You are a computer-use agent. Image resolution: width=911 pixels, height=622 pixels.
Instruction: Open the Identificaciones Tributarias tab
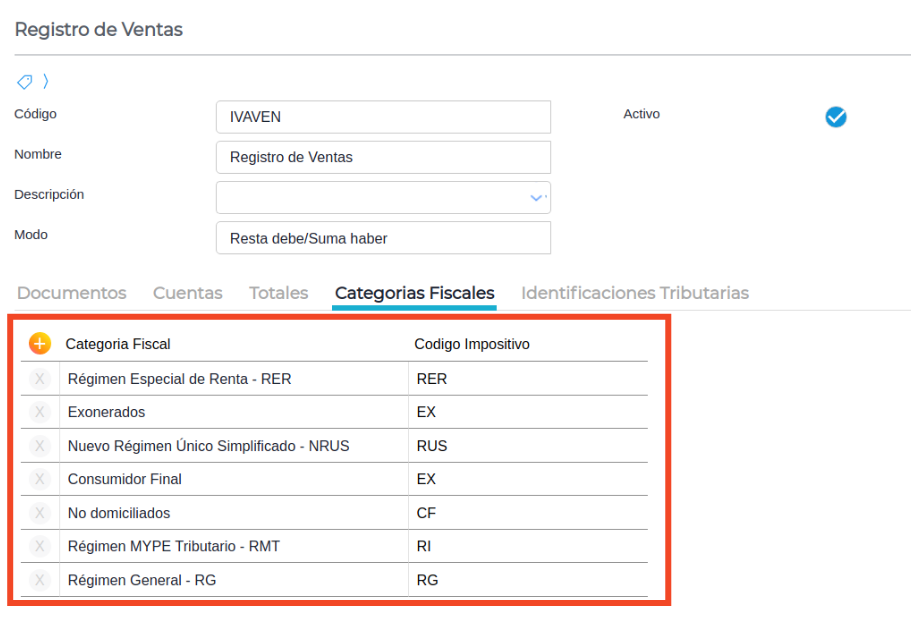(635, 293)
